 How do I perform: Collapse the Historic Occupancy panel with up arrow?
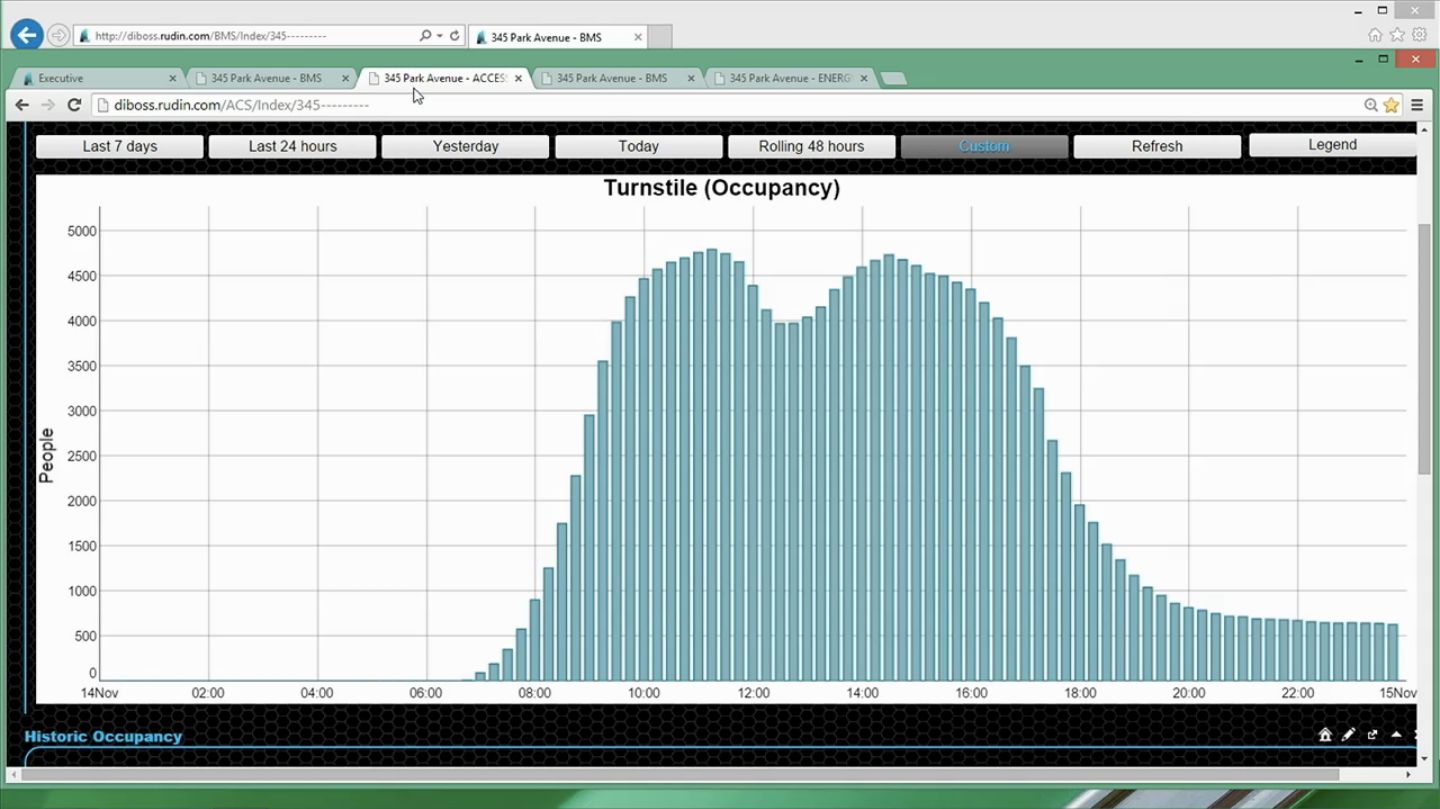pos(1396,735)
